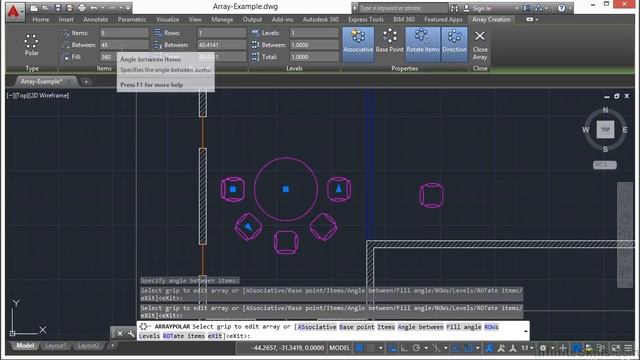Switch to the Layout1 tab
The height and width of the screenshot is (360, 640).
[x=56, y=346]
